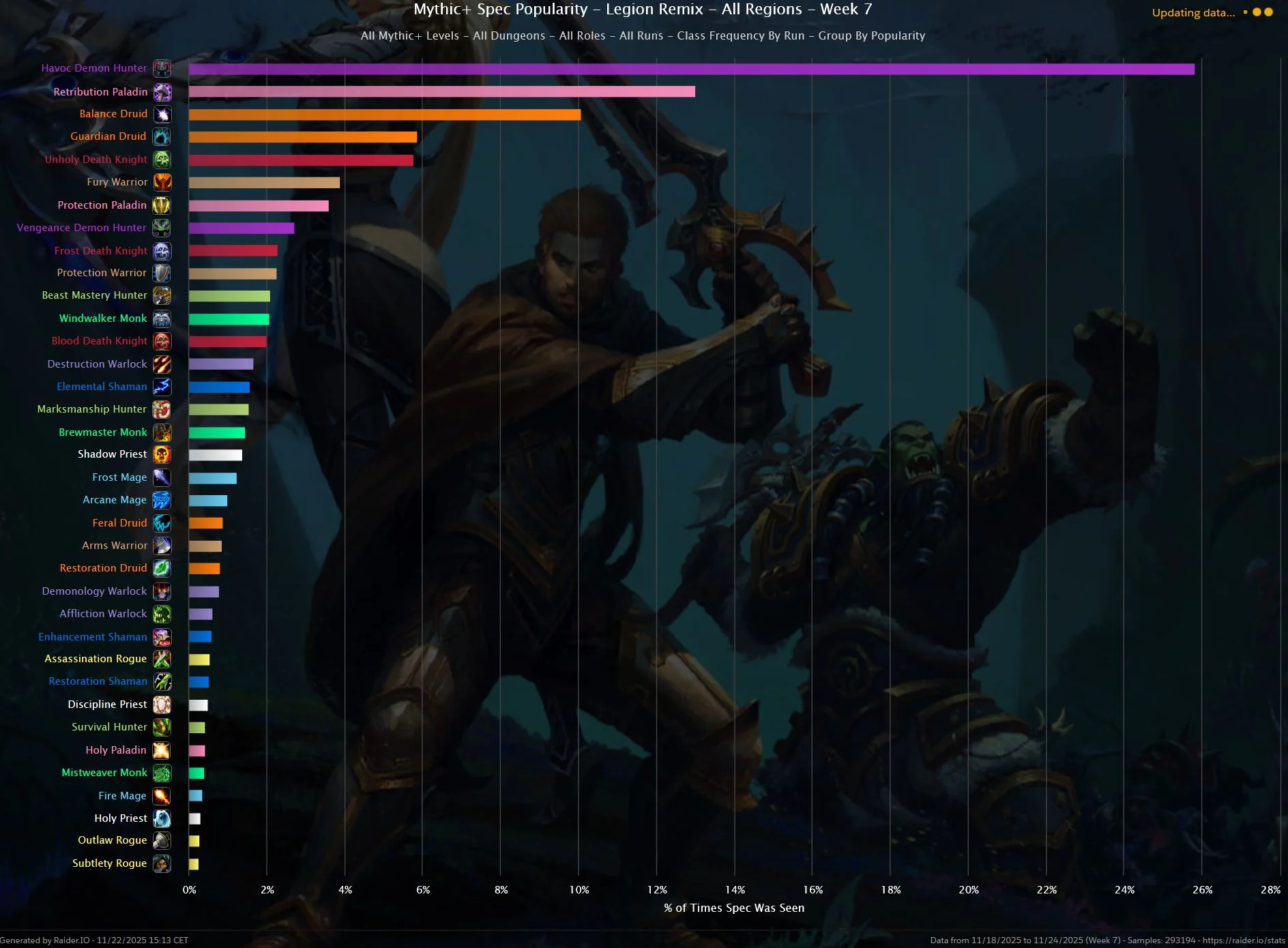Click the Fury Warrior spec icon

pos(162,182)
